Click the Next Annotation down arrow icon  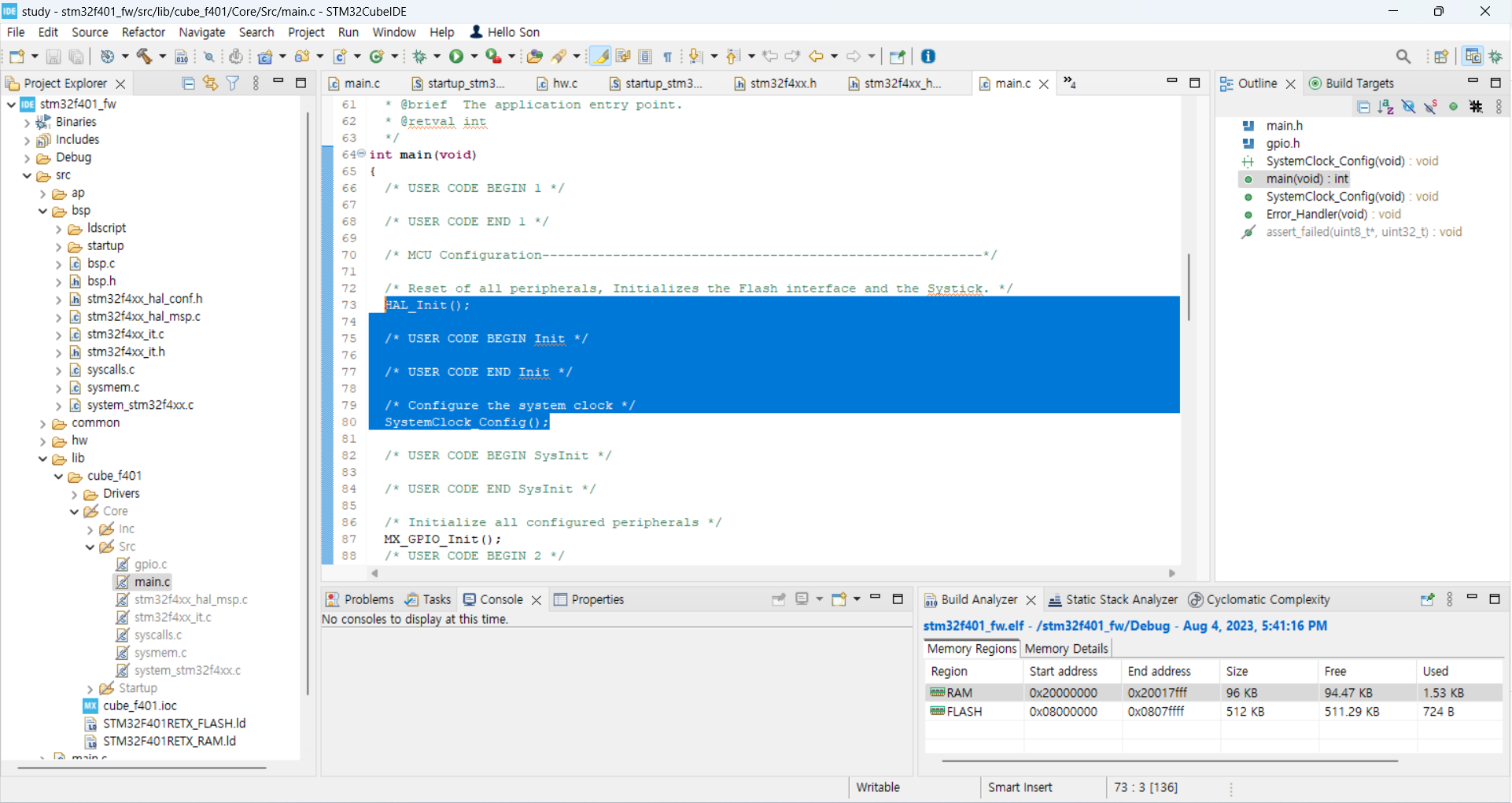coord(695,57)
